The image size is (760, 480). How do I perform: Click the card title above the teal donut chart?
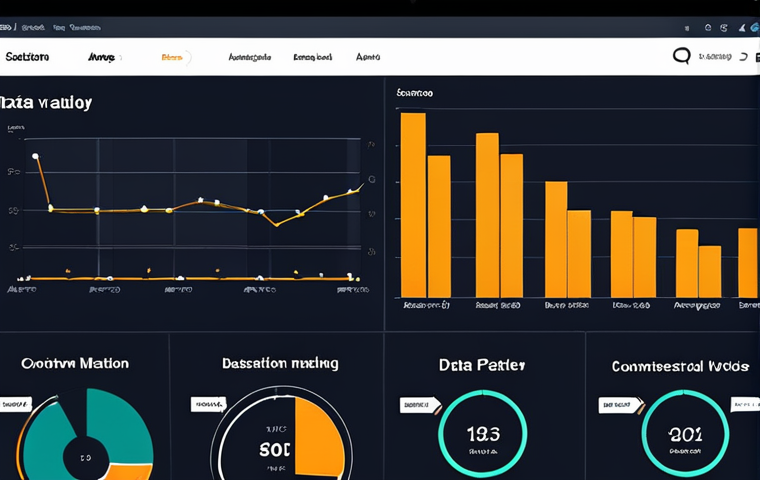point(75,363)
